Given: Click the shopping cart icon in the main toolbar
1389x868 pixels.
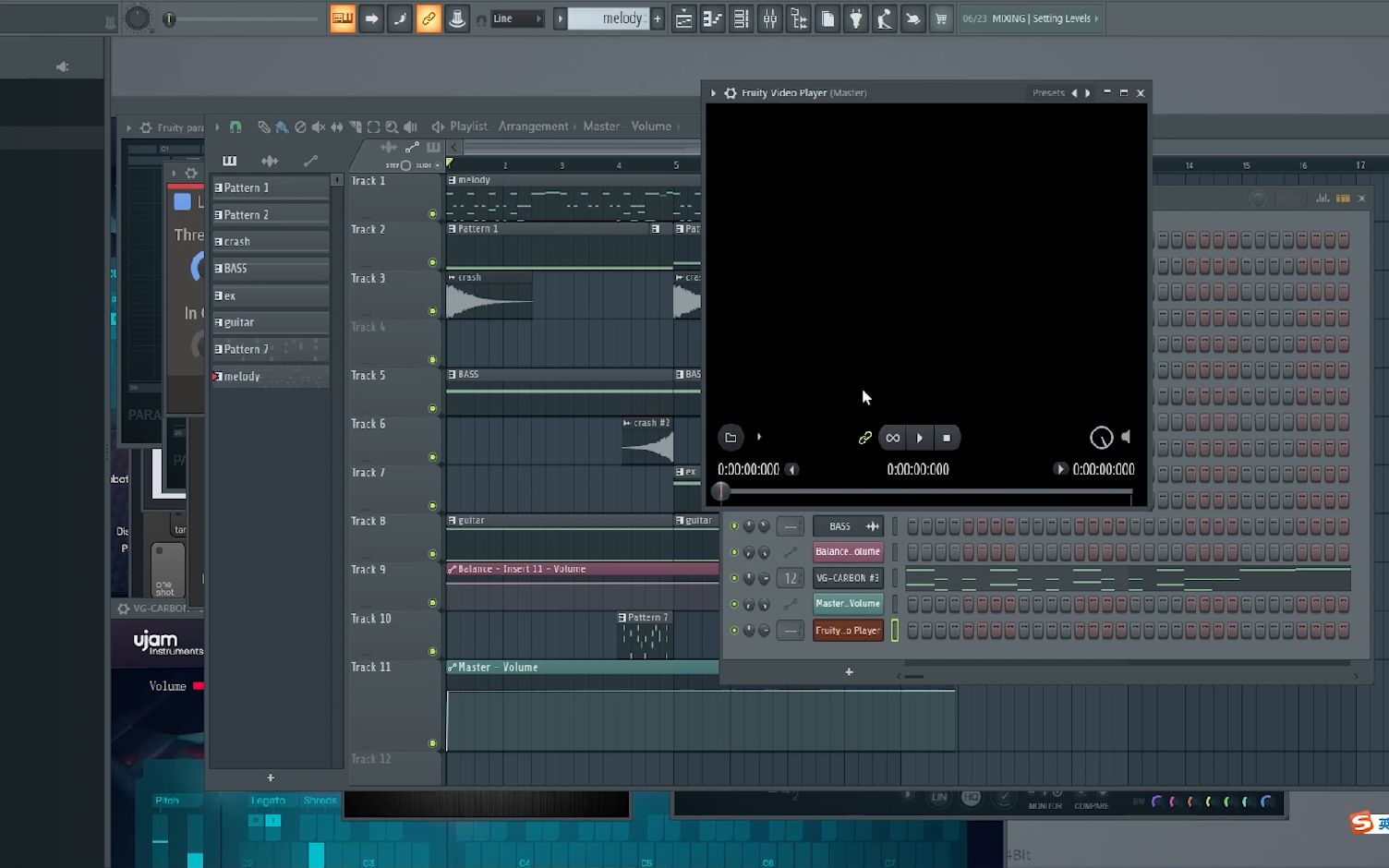Looking at the screenshot, I should (x=941, y=18).
